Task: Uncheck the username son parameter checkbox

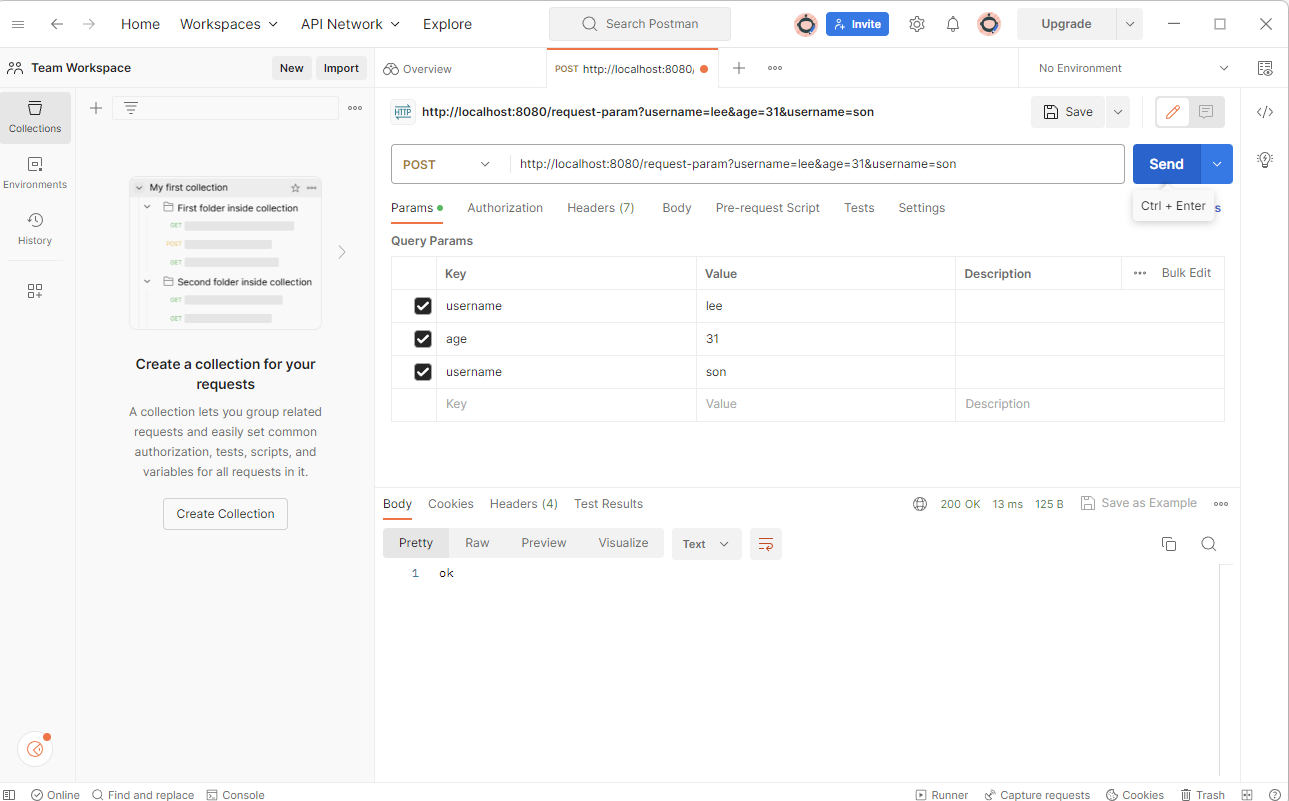Action: [423, 372]
